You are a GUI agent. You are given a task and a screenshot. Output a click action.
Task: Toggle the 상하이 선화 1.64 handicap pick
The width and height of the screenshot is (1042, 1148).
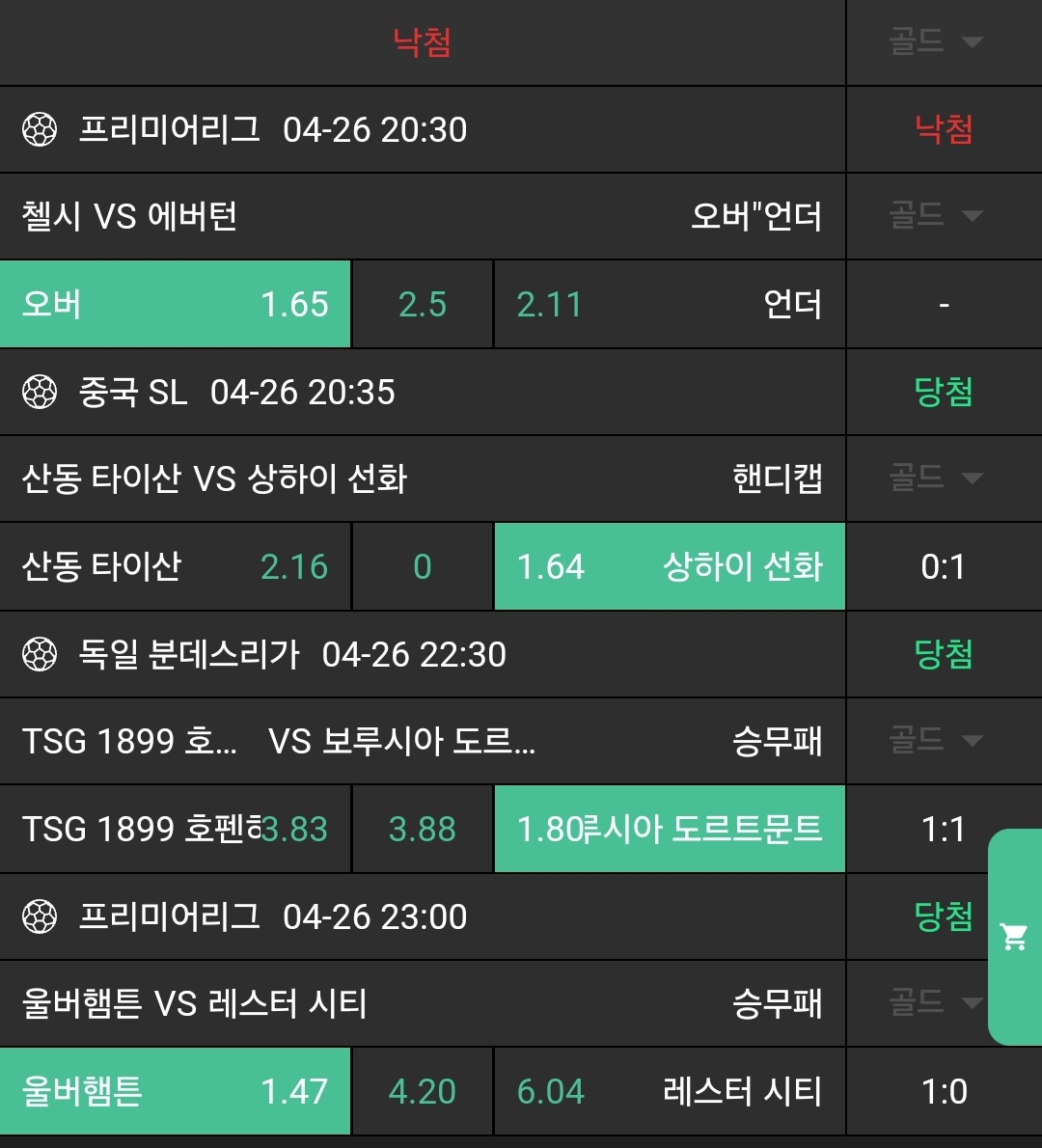pos(669,566)
